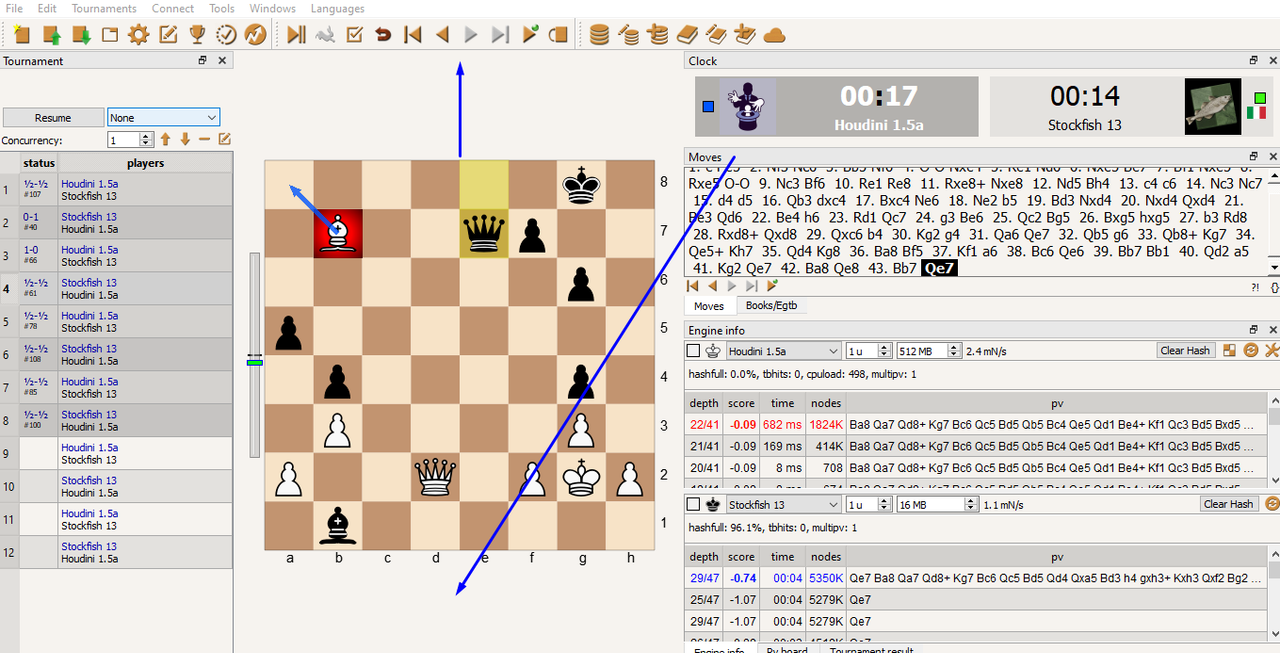Toggle the checkbox icon in the main toolbar
This screenshot has height=653, width=1280.
coord(354,34)
